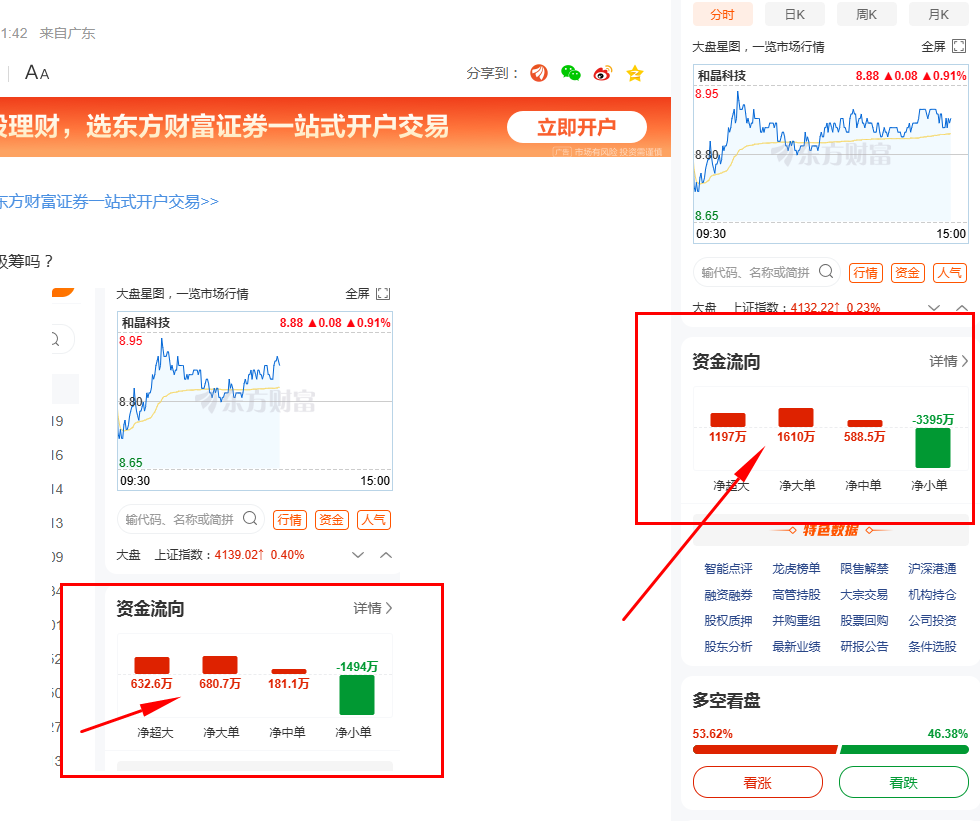Click 多空看盘 heading

[726, 700]
